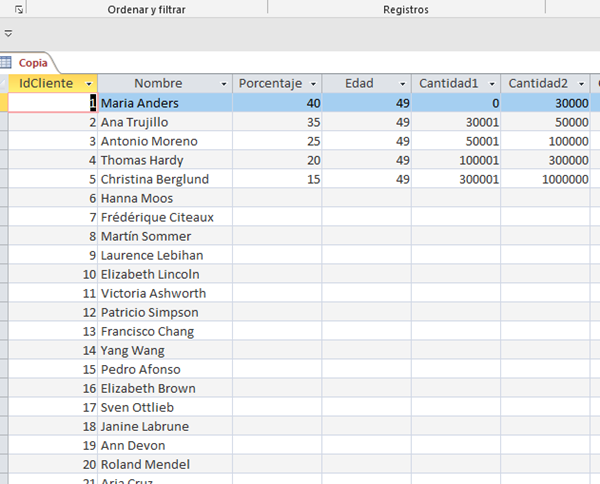The image size is (600, 484).
Task: Click Cantidad1 value 0 for Maria Anders
Action: pyautogui.click(x=456, y=103)
